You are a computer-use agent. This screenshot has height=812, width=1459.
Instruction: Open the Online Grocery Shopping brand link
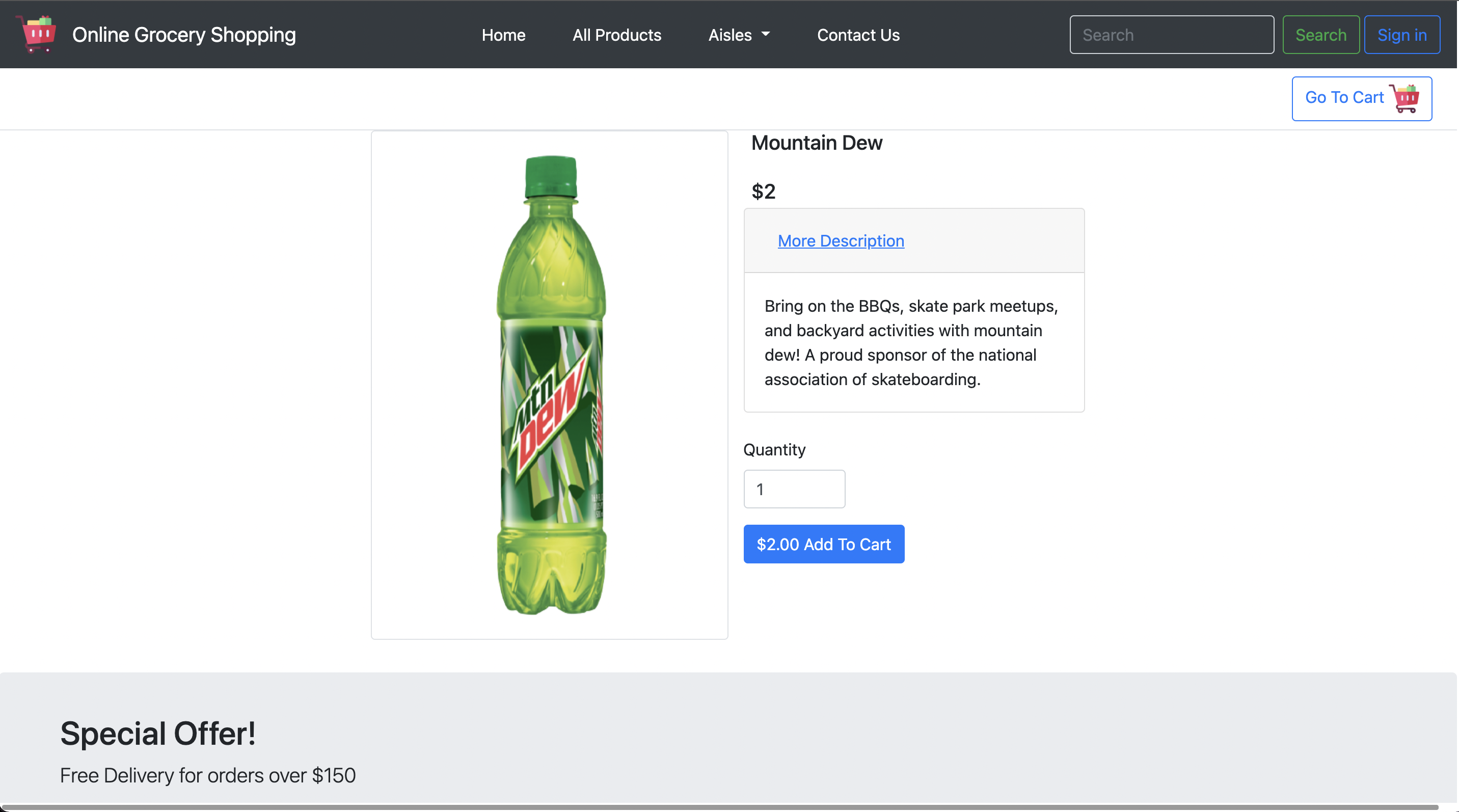[x=183, y=35]
